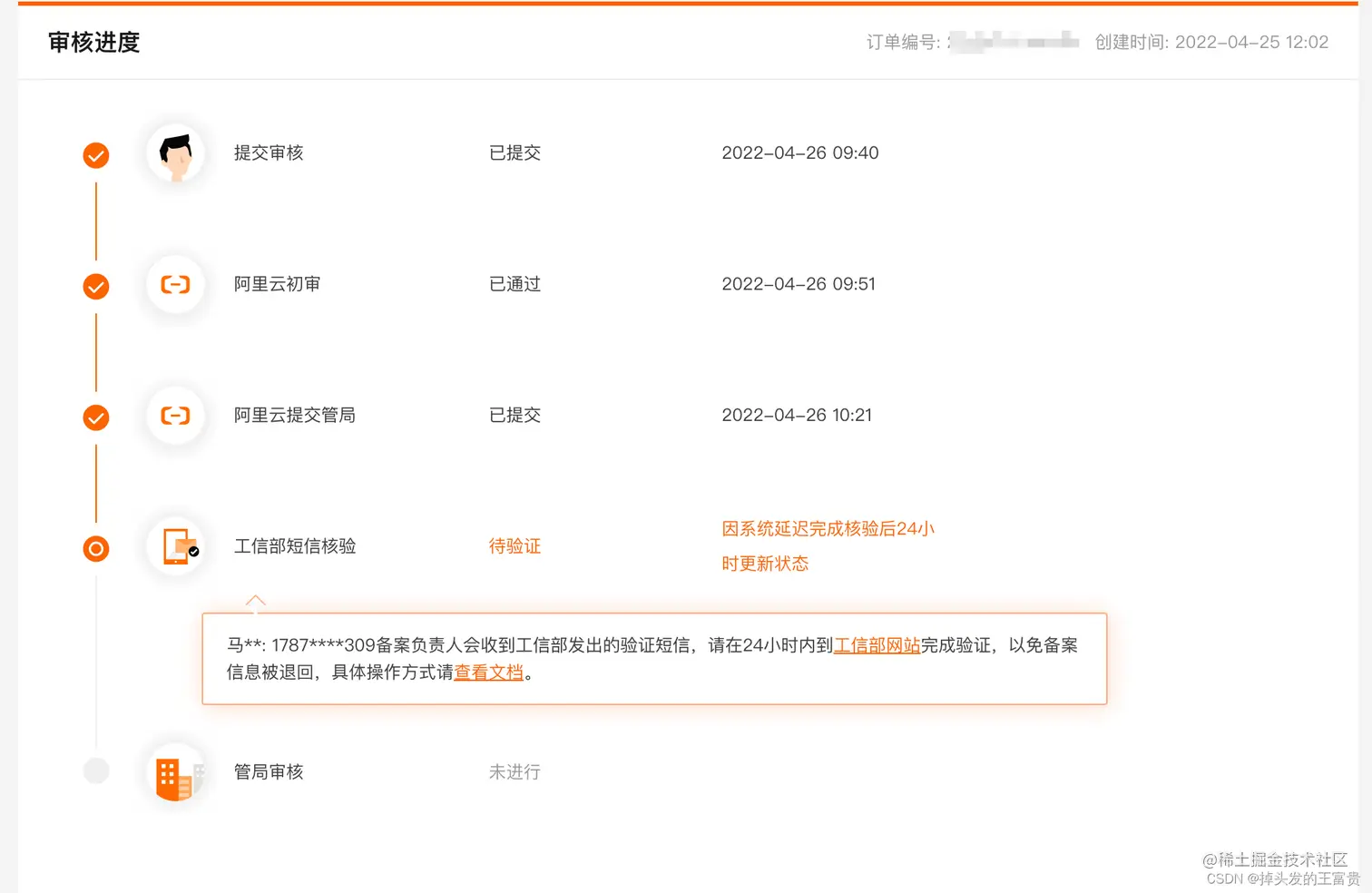Viewport: 1372px width, 893px height.
Task: Expand the 待验证 status details
Action: point(514,545)
